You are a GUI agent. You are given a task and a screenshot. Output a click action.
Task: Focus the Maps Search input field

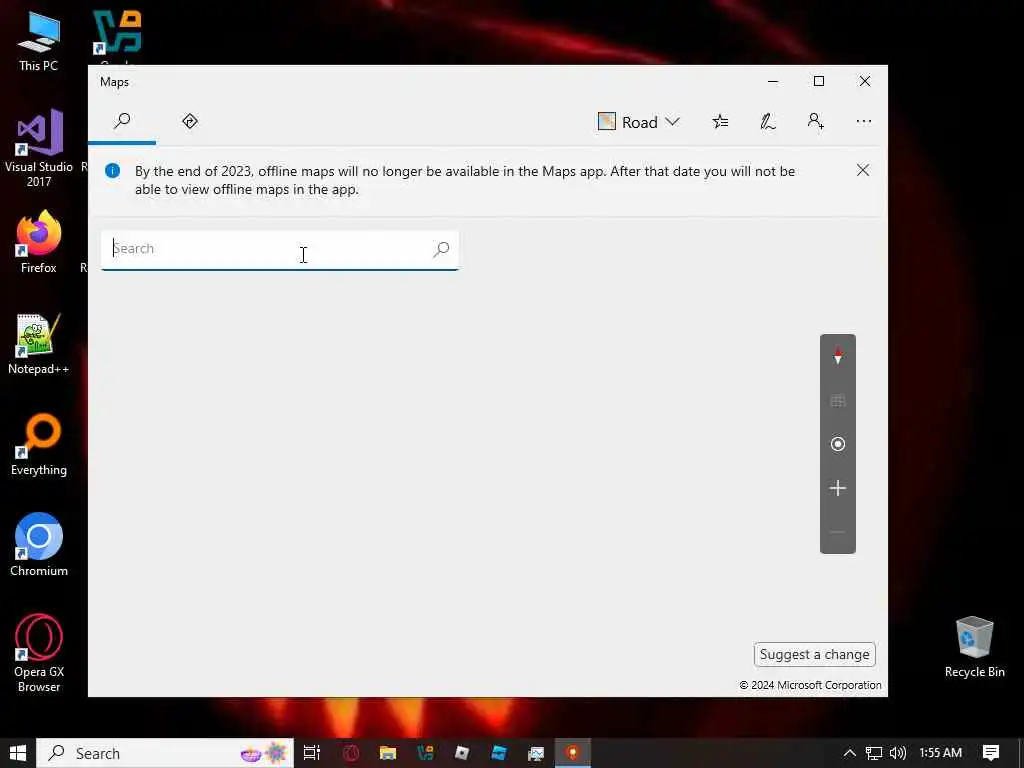tap(280, 249)
